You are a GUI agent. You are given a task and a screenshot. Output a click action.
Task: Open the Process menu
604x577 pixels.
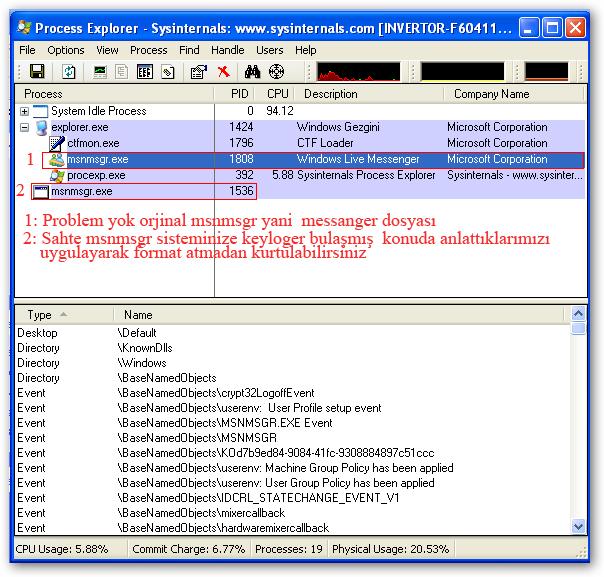click(149, 50)
